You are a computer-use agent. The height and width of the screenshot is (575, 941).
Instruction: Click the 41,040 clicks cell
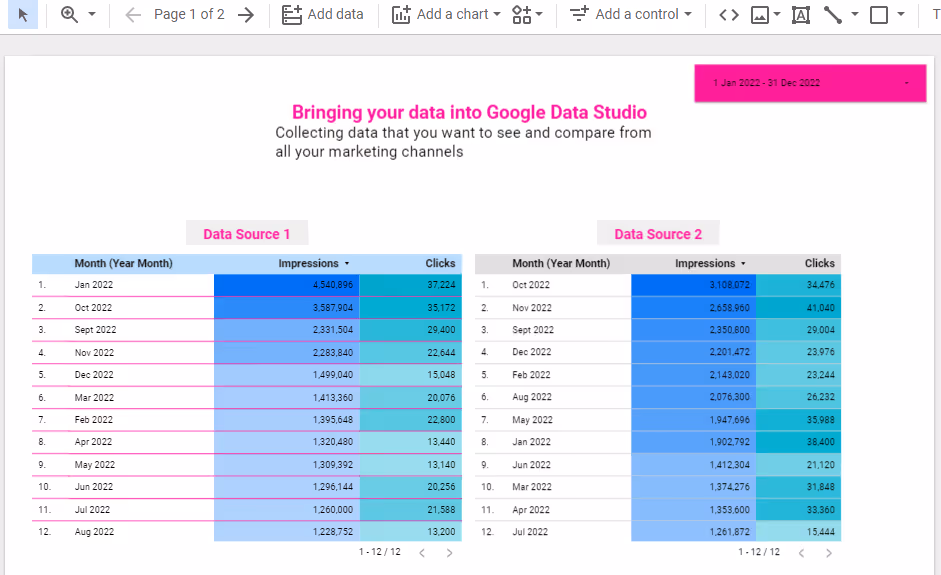coord(799,307)
